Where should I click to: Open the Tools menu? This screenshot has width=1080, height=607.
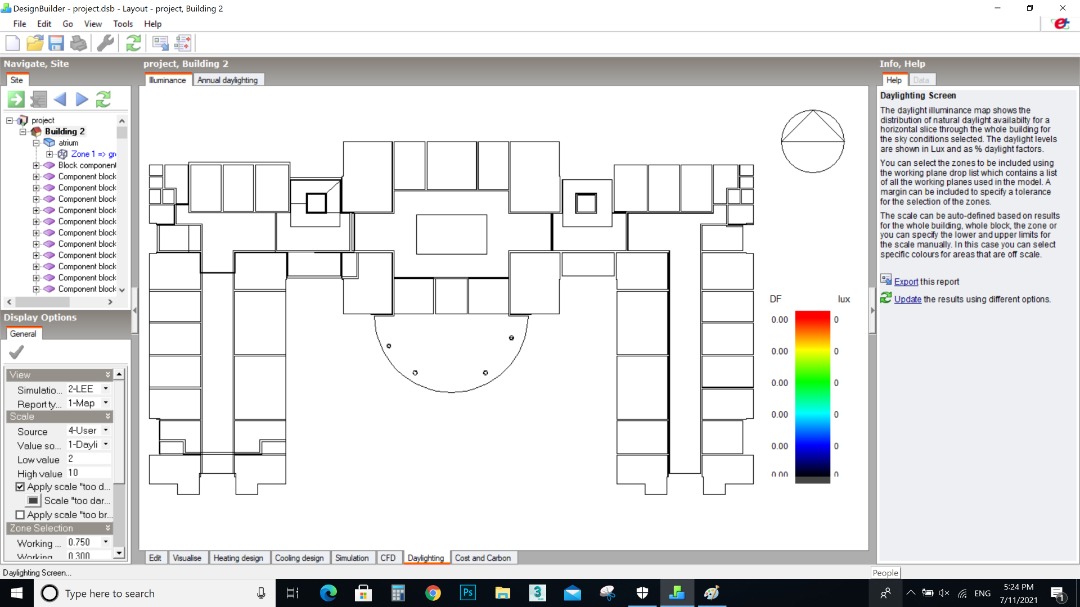(x=123, y=23)
